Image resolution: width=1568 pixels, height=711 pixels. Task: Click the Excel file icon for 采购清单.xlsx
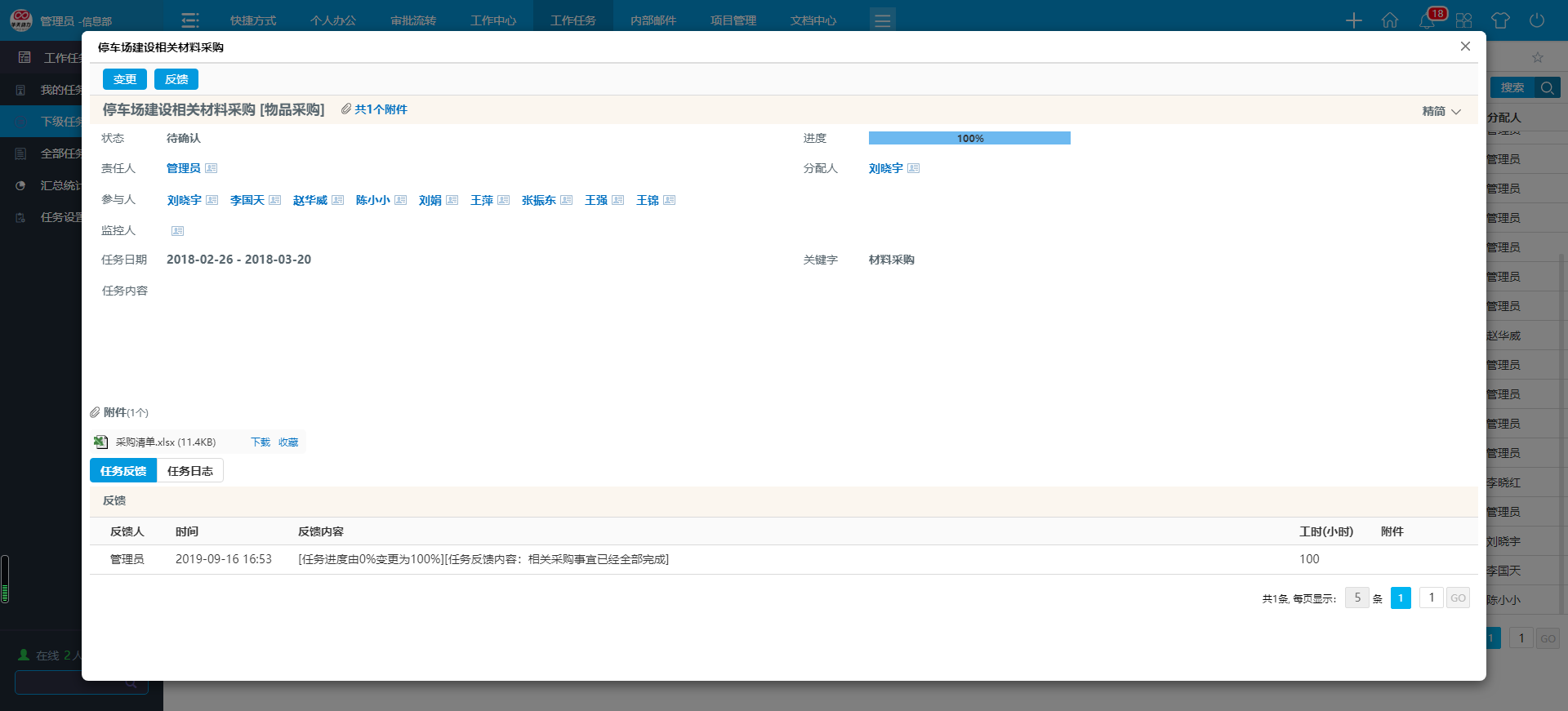(x=100, y=442)
